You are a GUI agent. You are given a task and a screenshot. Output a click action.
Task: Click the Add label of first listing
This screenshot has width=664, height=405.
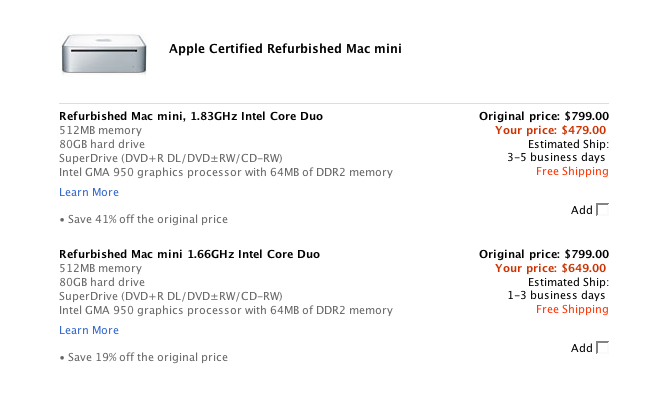tap(581, 210)
